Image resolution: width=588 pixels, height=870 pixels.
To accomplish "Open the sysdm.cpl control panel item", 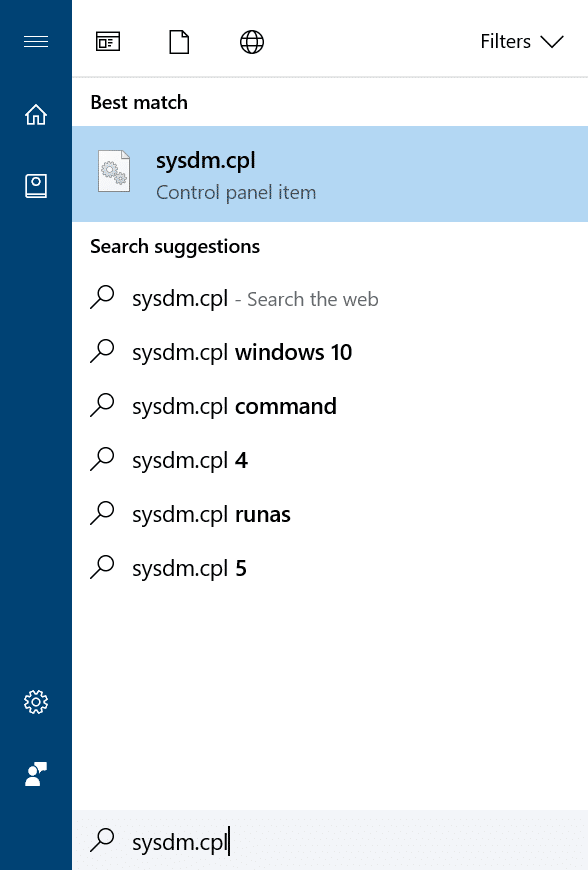I will (x=330, y=174).
